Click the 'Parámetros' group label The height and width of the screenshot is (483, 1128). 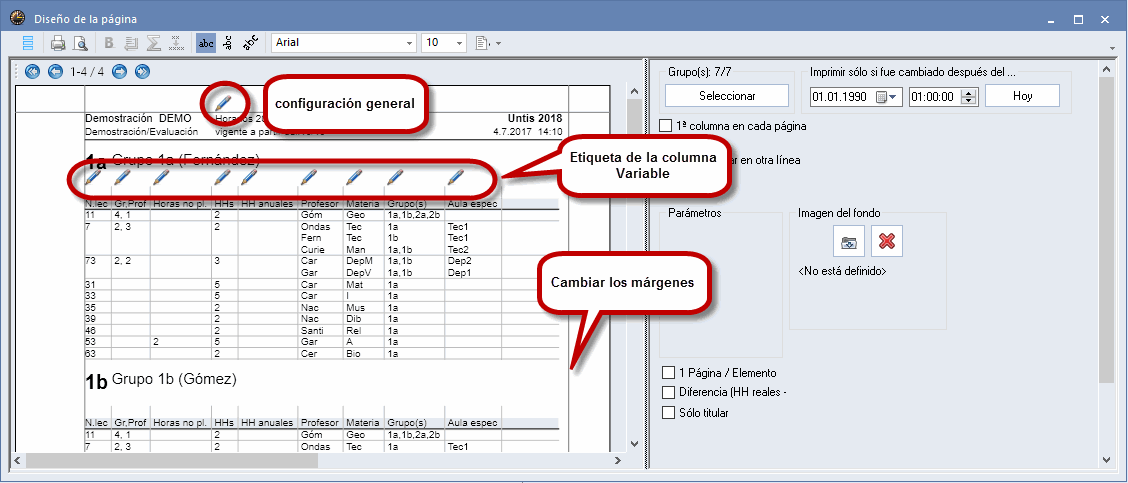694,213
